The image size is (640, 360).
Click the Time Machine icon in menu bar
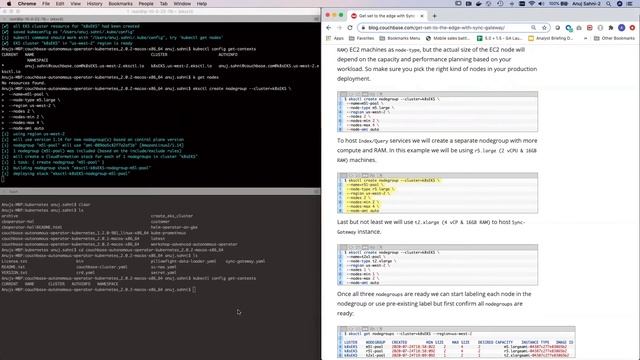(x=500, y=4)
